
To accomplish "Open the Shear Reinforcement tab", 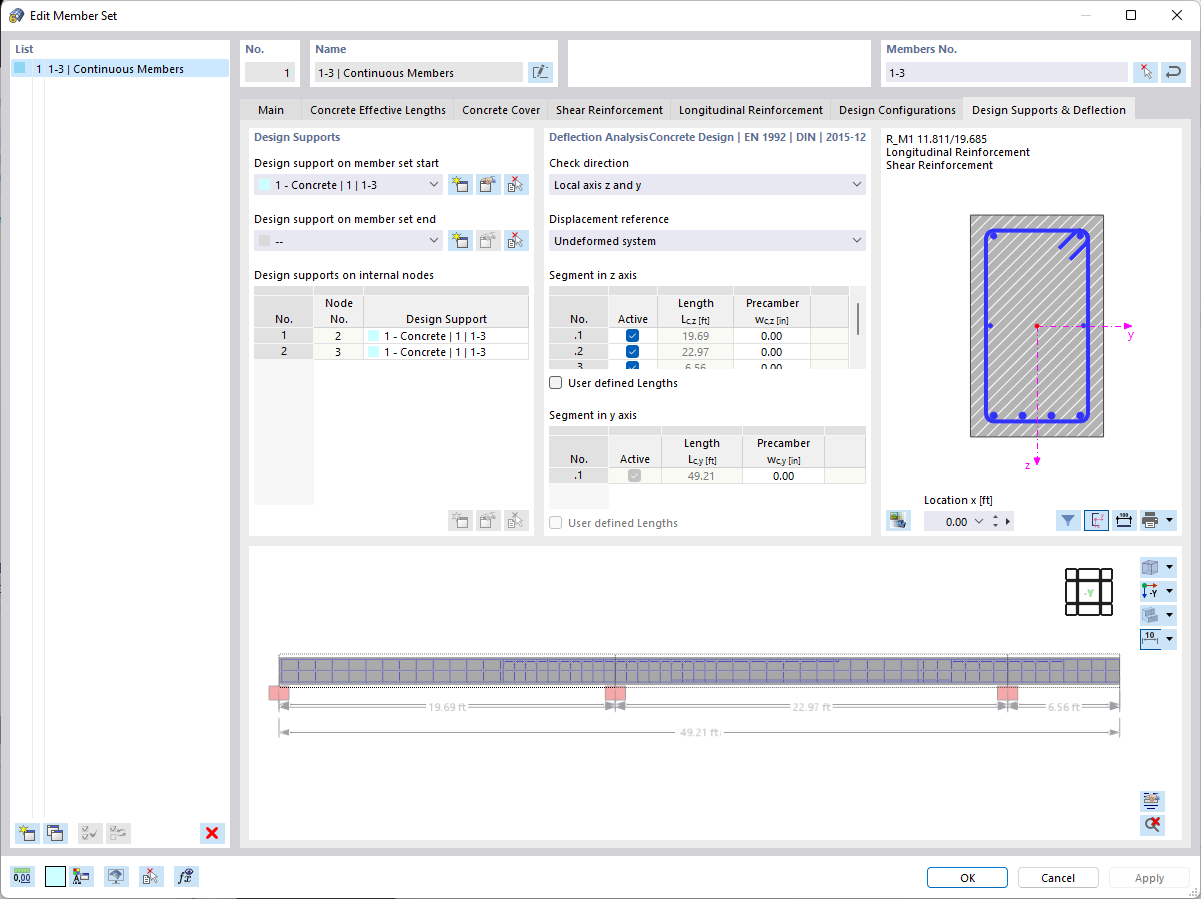I will tap(609, 110).
